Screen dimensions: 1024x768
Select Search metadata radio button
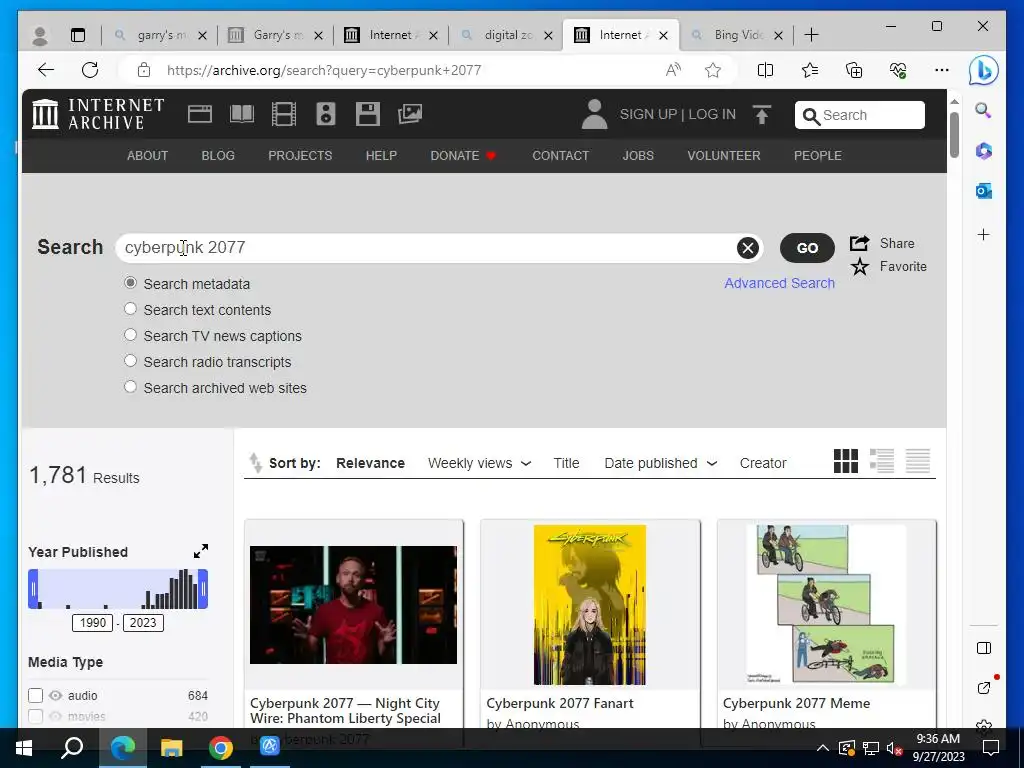(x=131, y=283)
